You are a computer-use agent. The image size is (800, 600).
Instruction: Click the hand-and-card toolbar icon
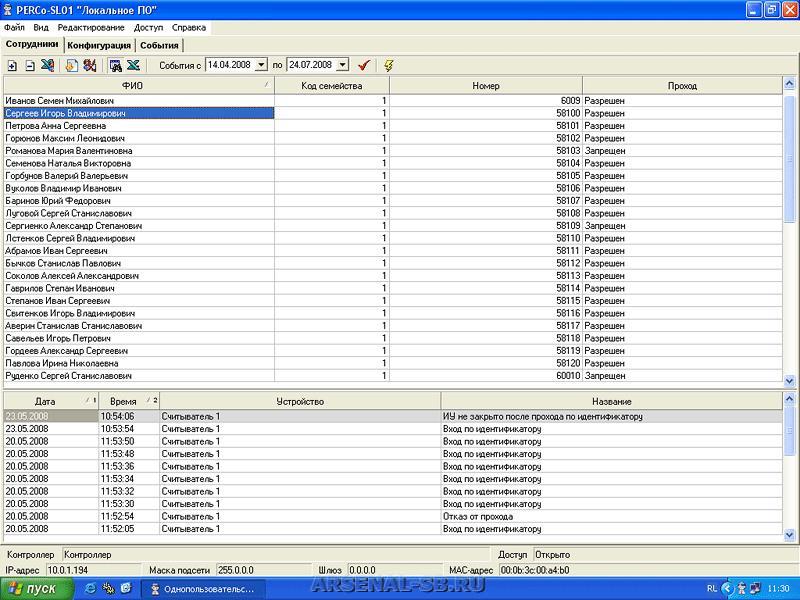(71, 65)
